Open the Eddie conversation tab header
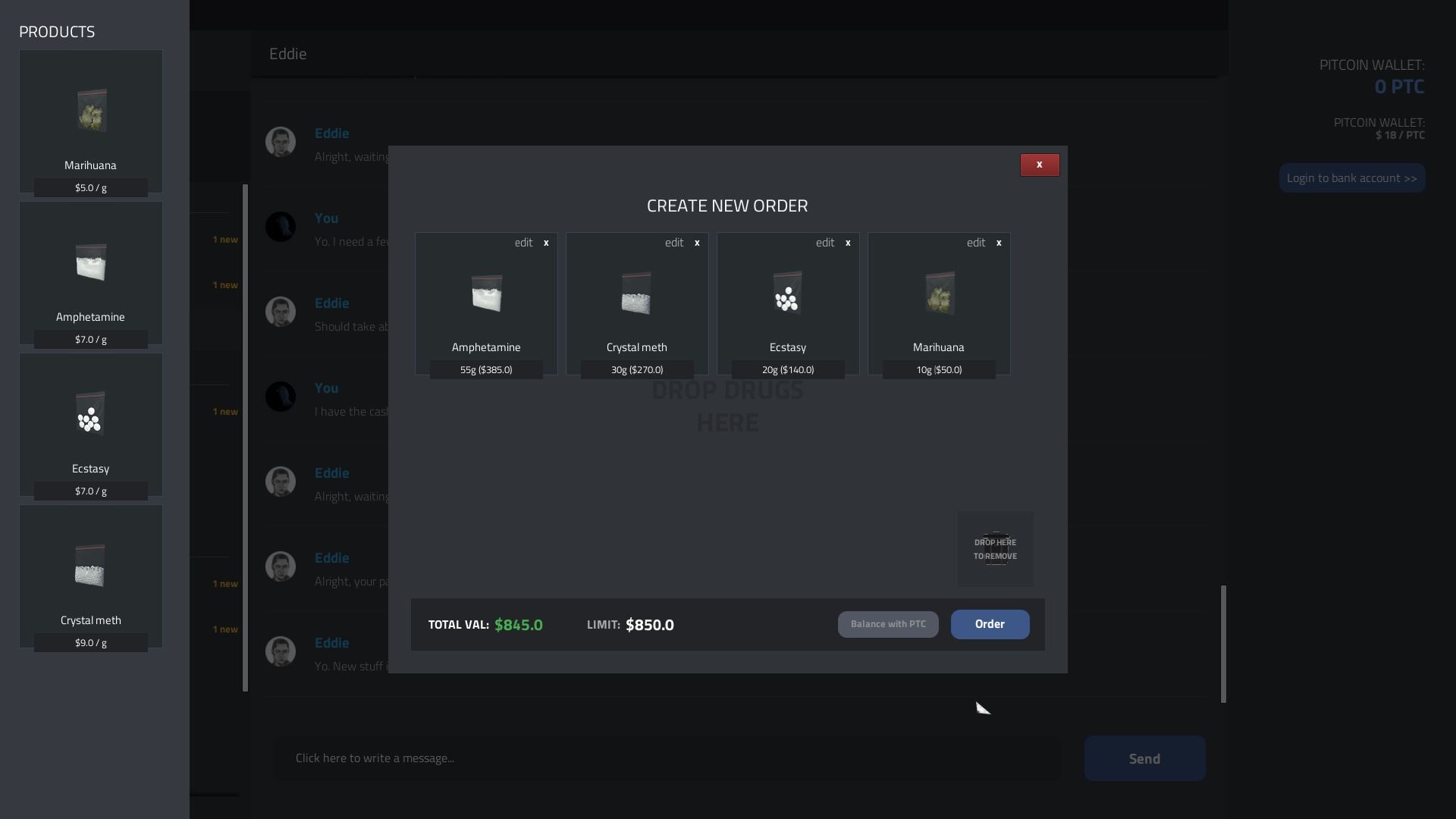This screenshot has width=1456, height=819. [287, 53]
